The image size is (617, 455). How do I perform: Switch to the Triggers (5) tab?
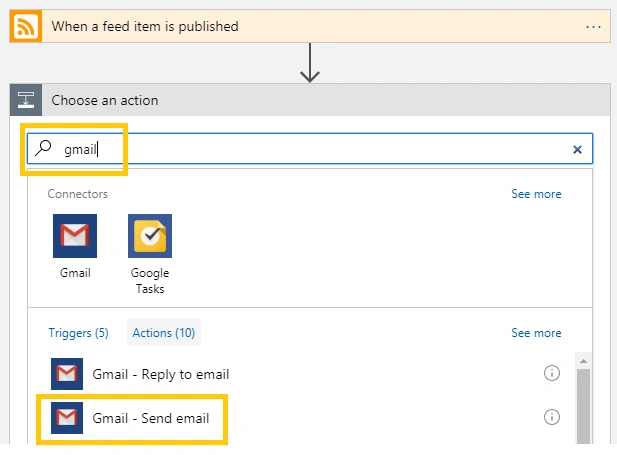point(78,333)
